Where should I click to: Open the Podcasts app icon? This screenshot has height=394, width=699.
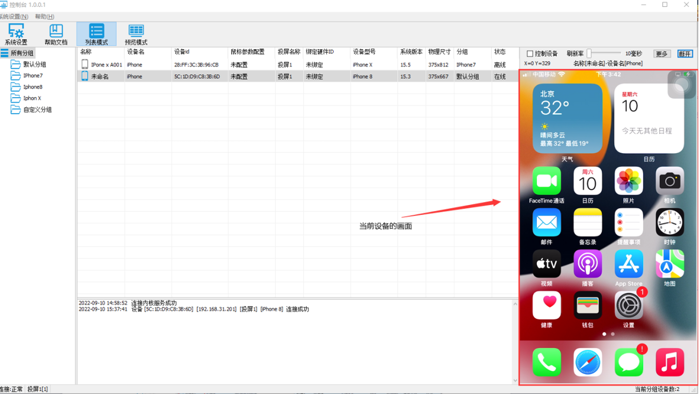[588, 263]
